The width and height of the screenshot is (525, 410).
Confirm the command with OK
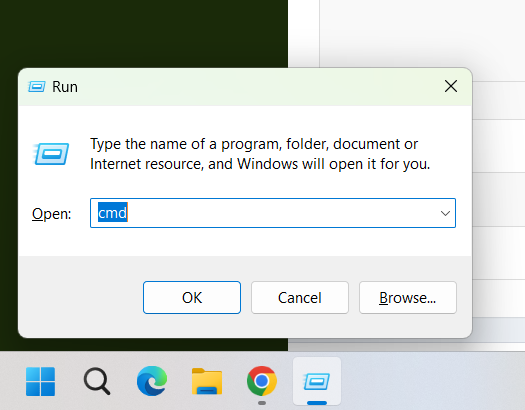tap(192, 298)
